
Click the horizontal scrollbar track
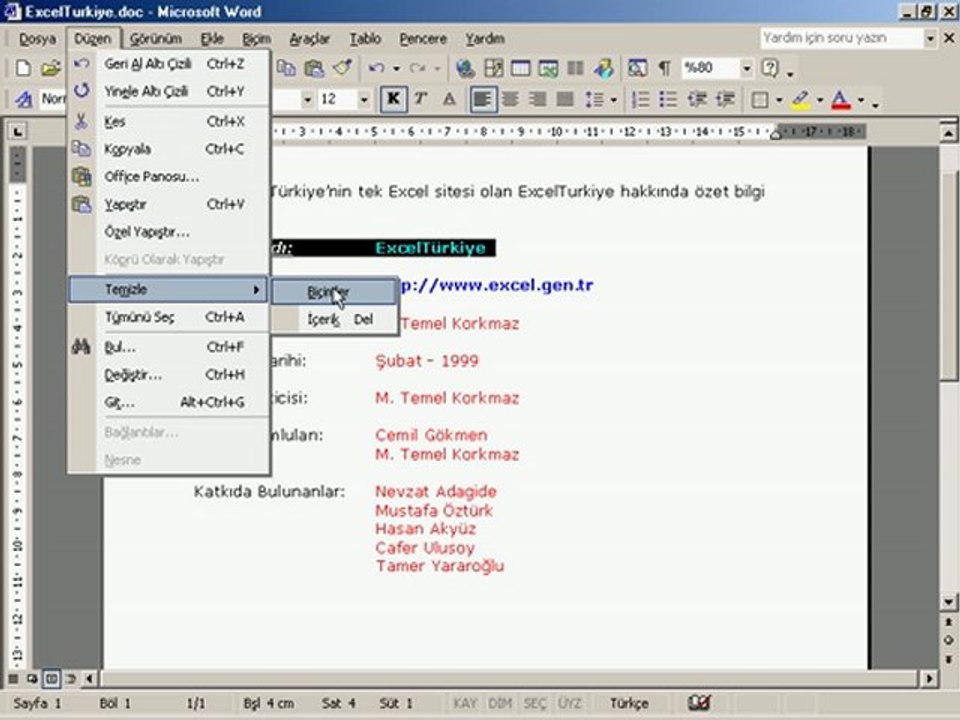tap(511, 678)
